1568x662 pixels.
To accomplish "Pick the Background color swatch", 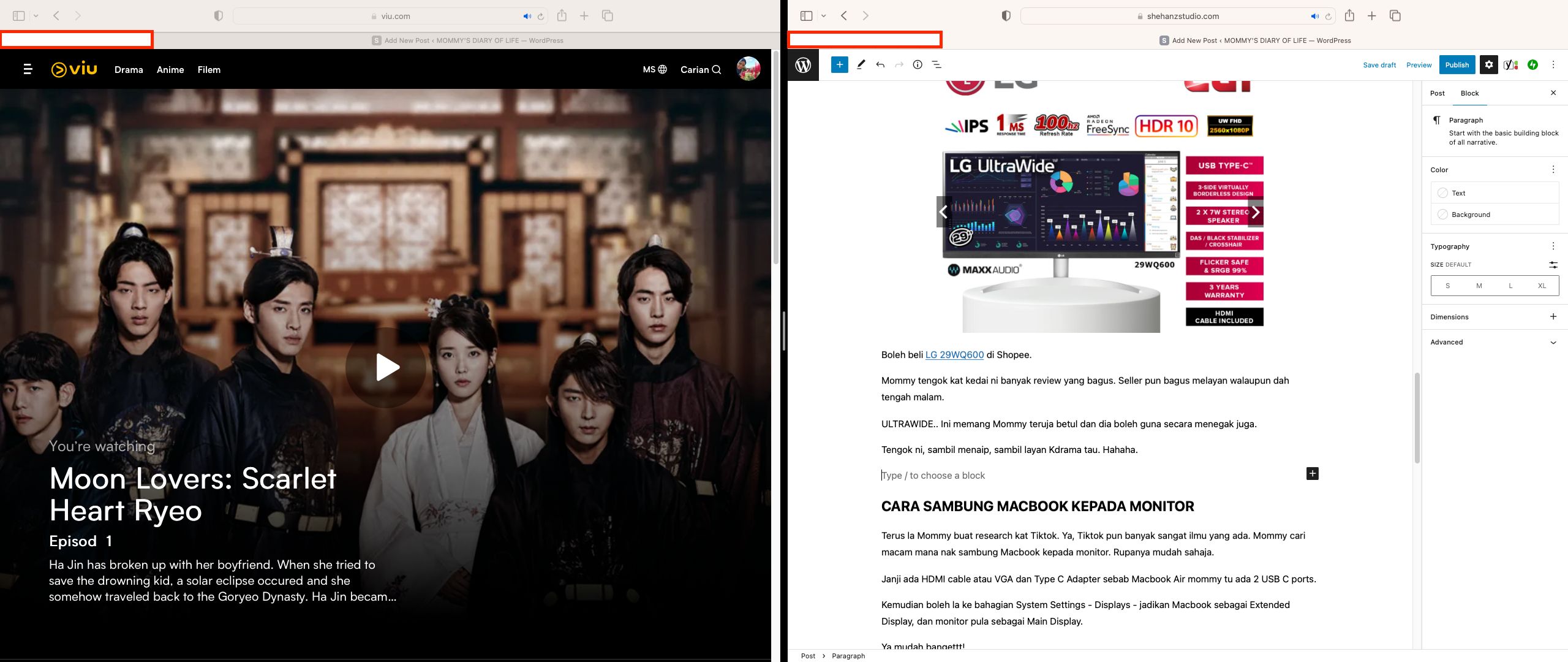I will [1495, 215].
